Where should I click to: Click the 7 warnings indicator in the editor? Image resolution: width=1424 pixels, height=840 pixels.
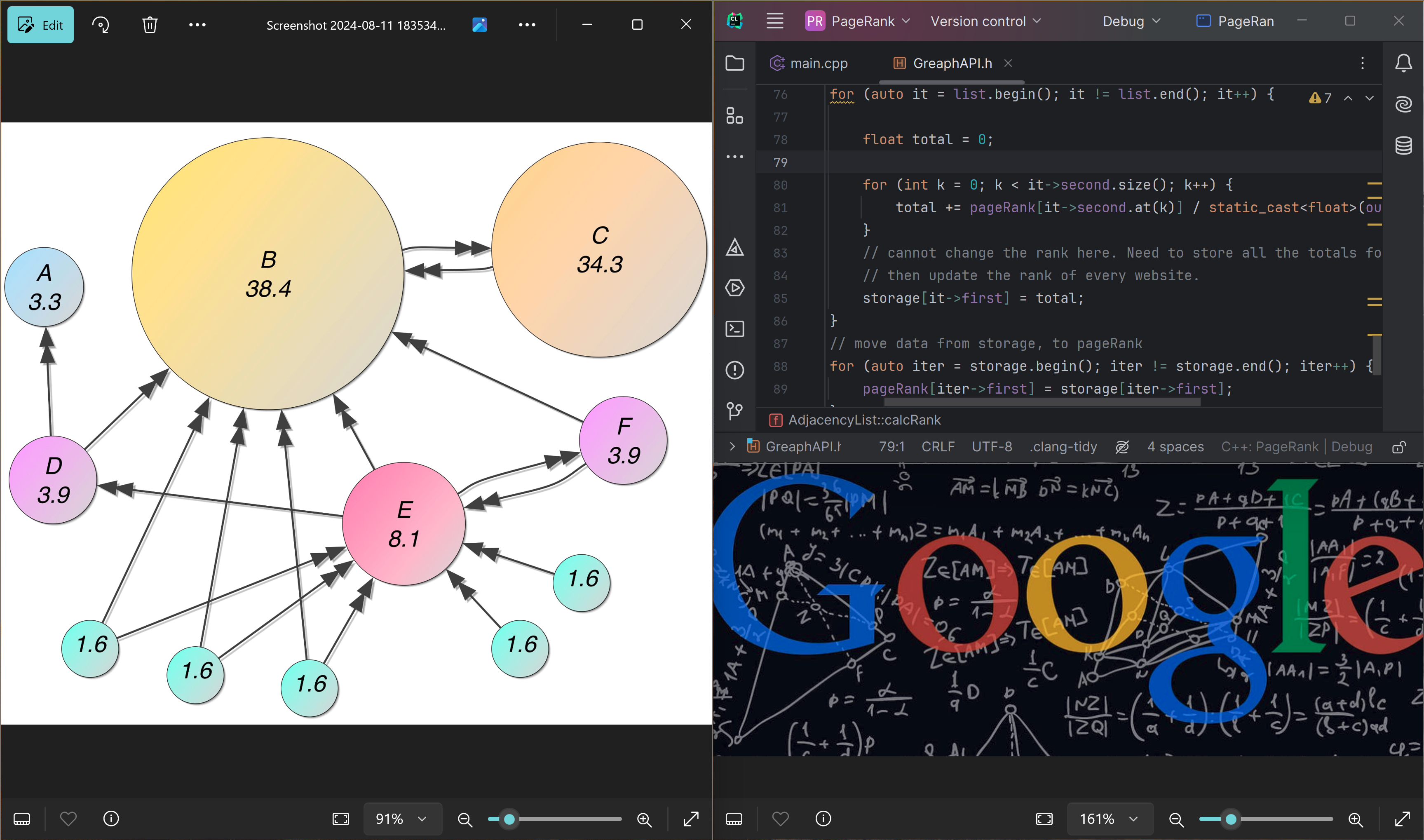click(x=1321, y=98)
